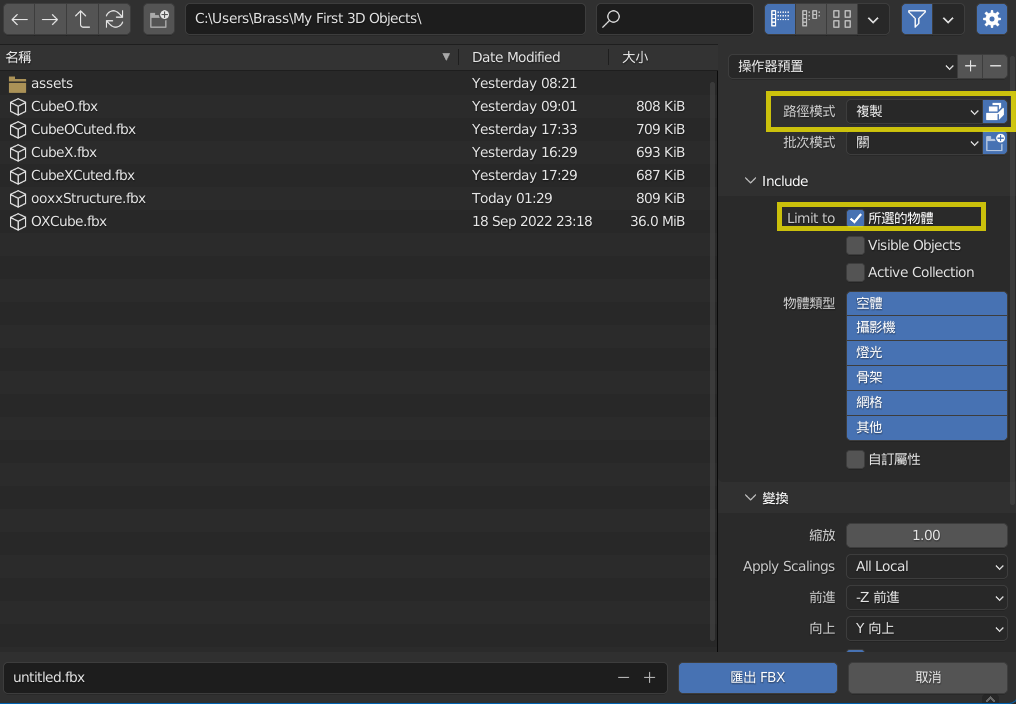Toggle 攝影機 object type option
Image resolution: width=1017 pixels, height=704 pixels.
point(926,327)
